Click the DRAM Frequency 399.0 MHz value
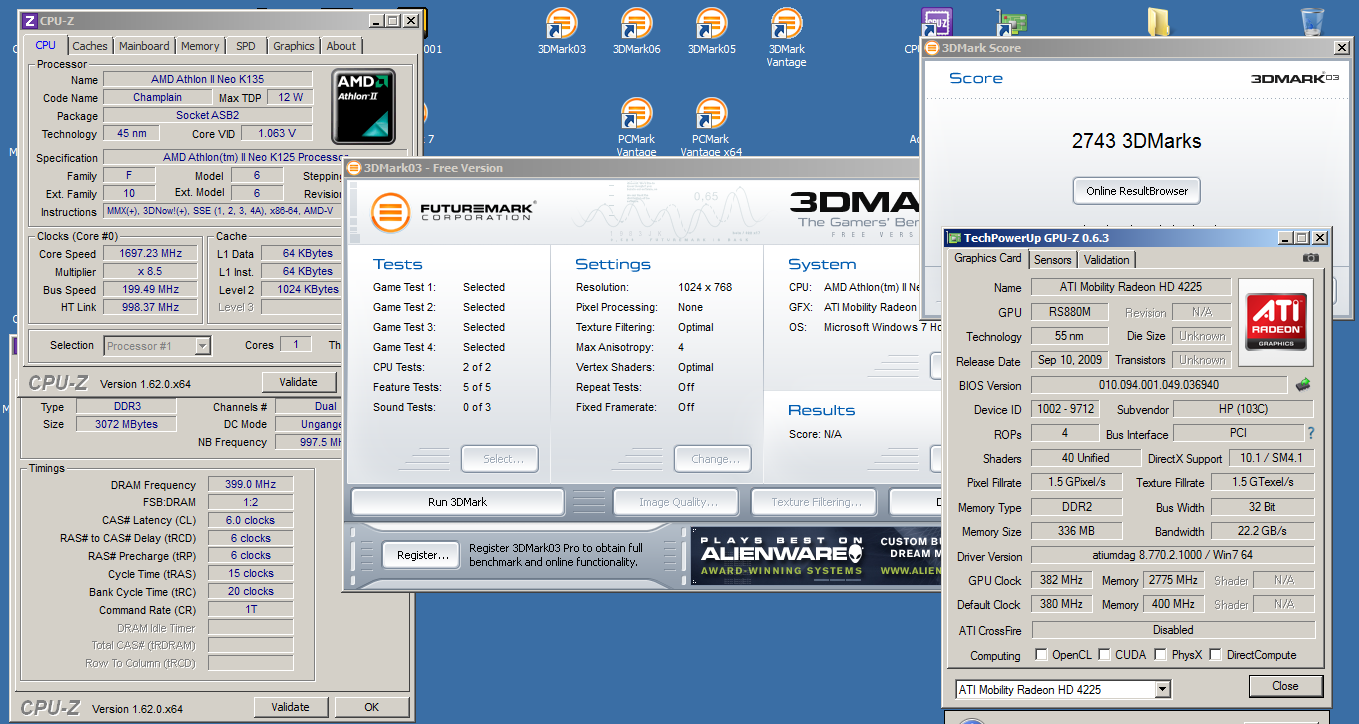 [x=250, y=484]
